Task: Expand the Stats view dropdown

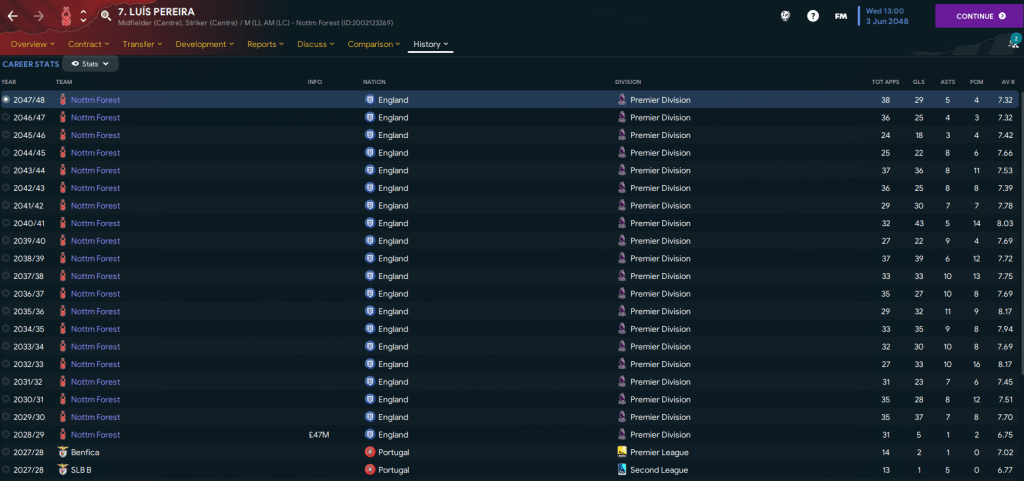Action: (x=91, y=64)
